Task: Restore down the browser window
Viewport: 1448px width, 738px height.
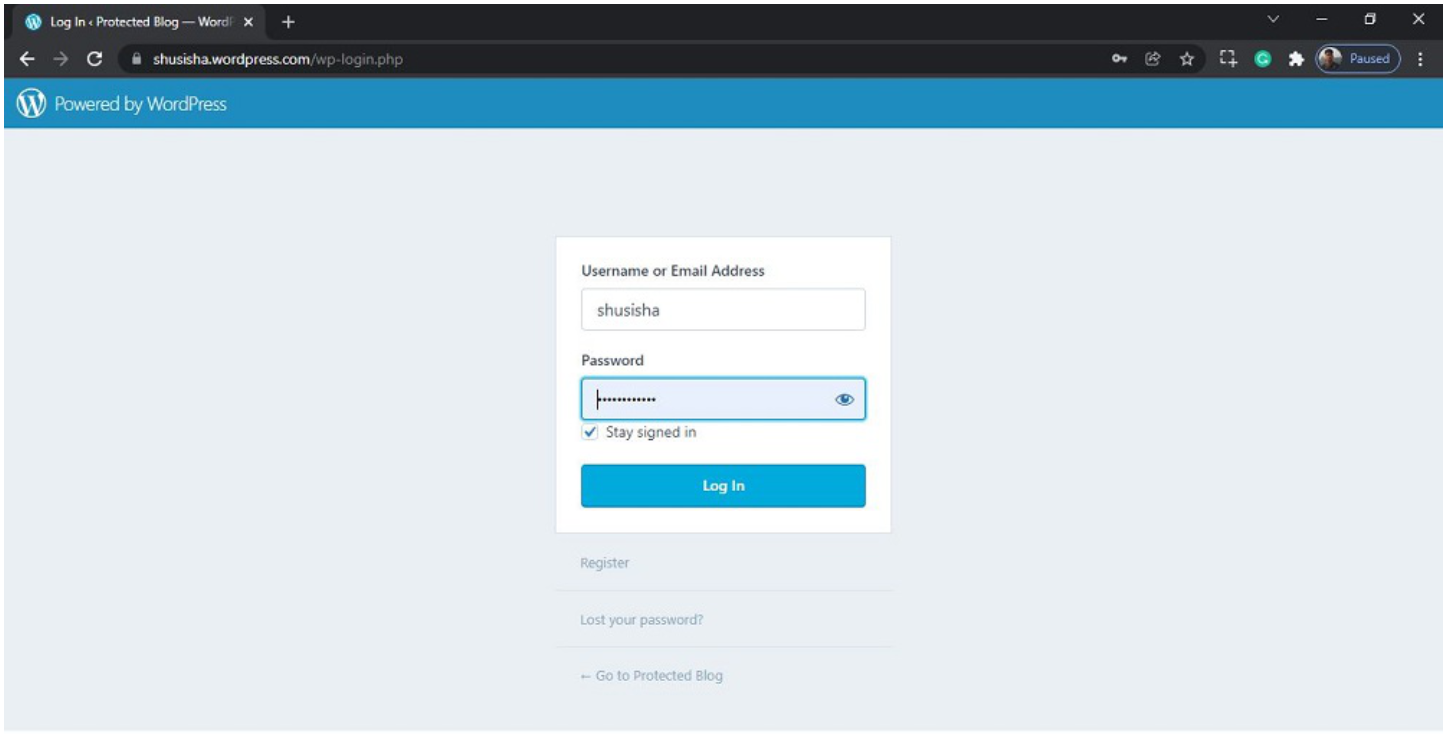Action: [1370, 19]
